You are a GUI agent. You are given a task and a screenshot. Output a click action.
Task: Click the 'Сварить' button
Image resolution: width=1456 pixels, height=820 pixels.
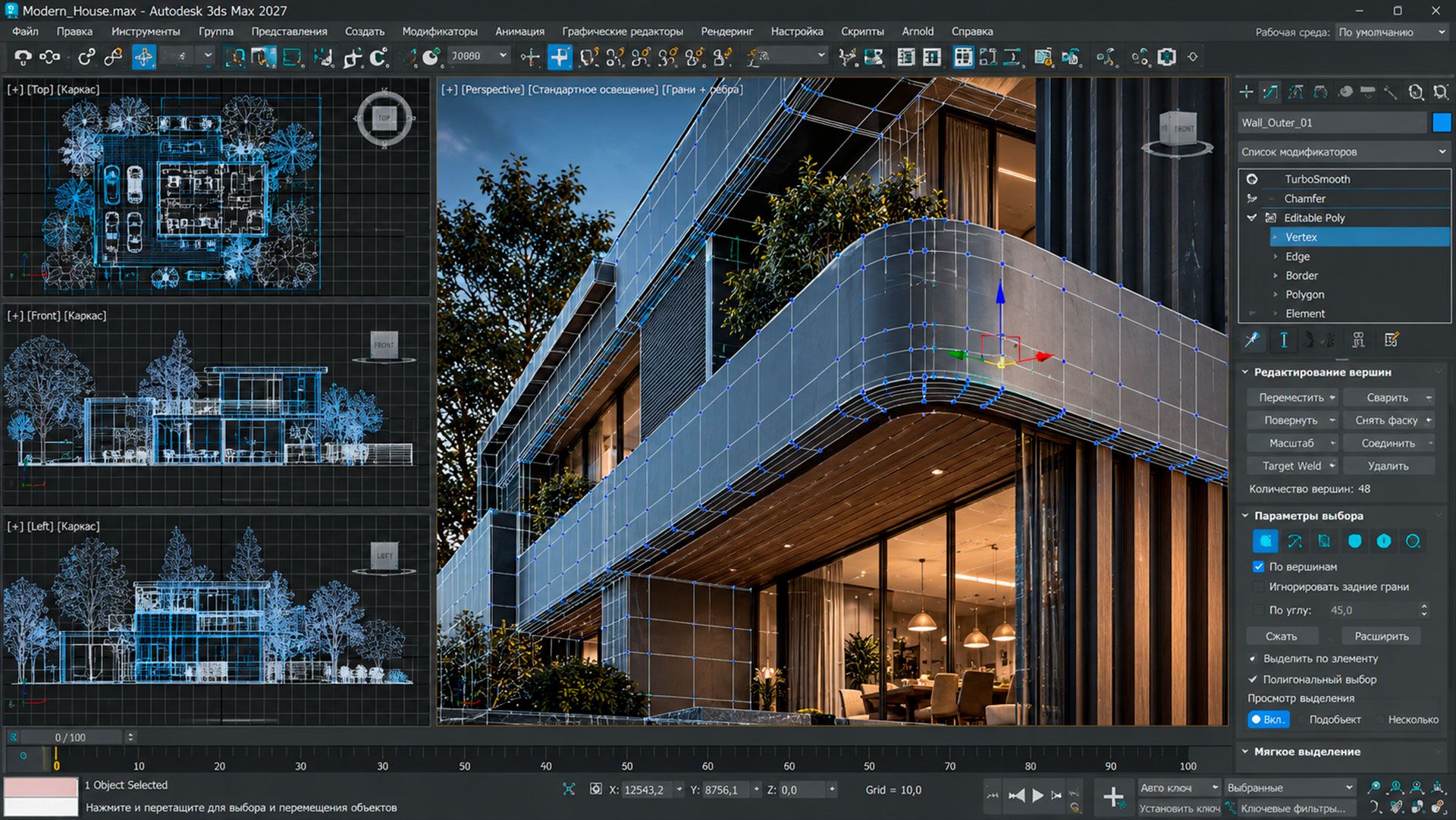click(1387, 397)
